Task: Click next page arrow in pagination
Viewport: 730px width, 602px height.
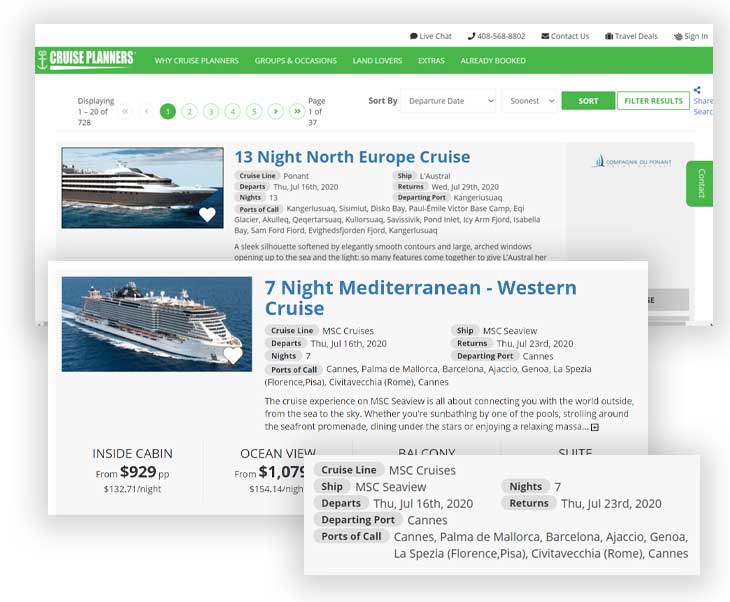Action: 276,111
